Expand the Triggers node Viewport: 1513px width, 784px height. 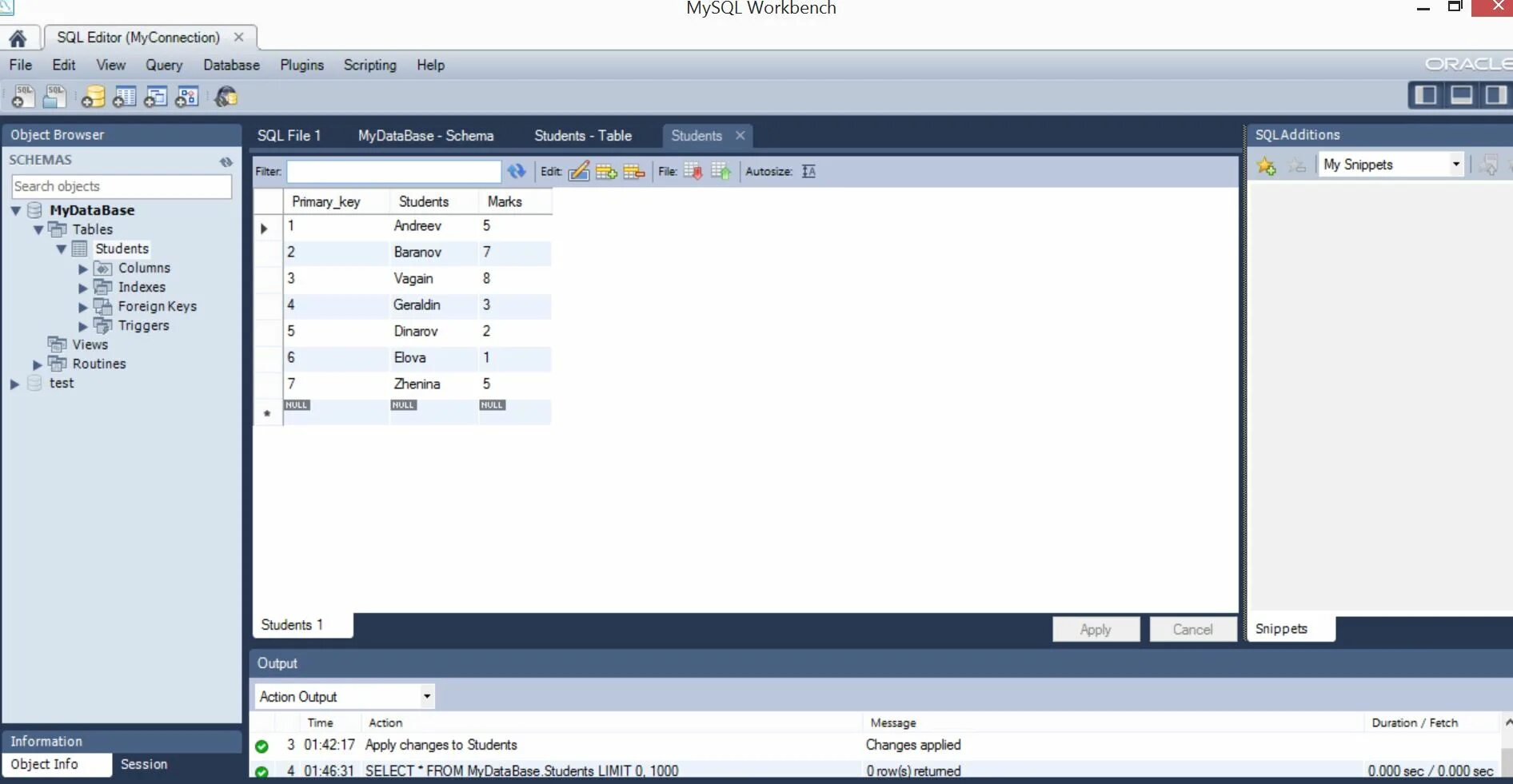(x=83, y=326)
